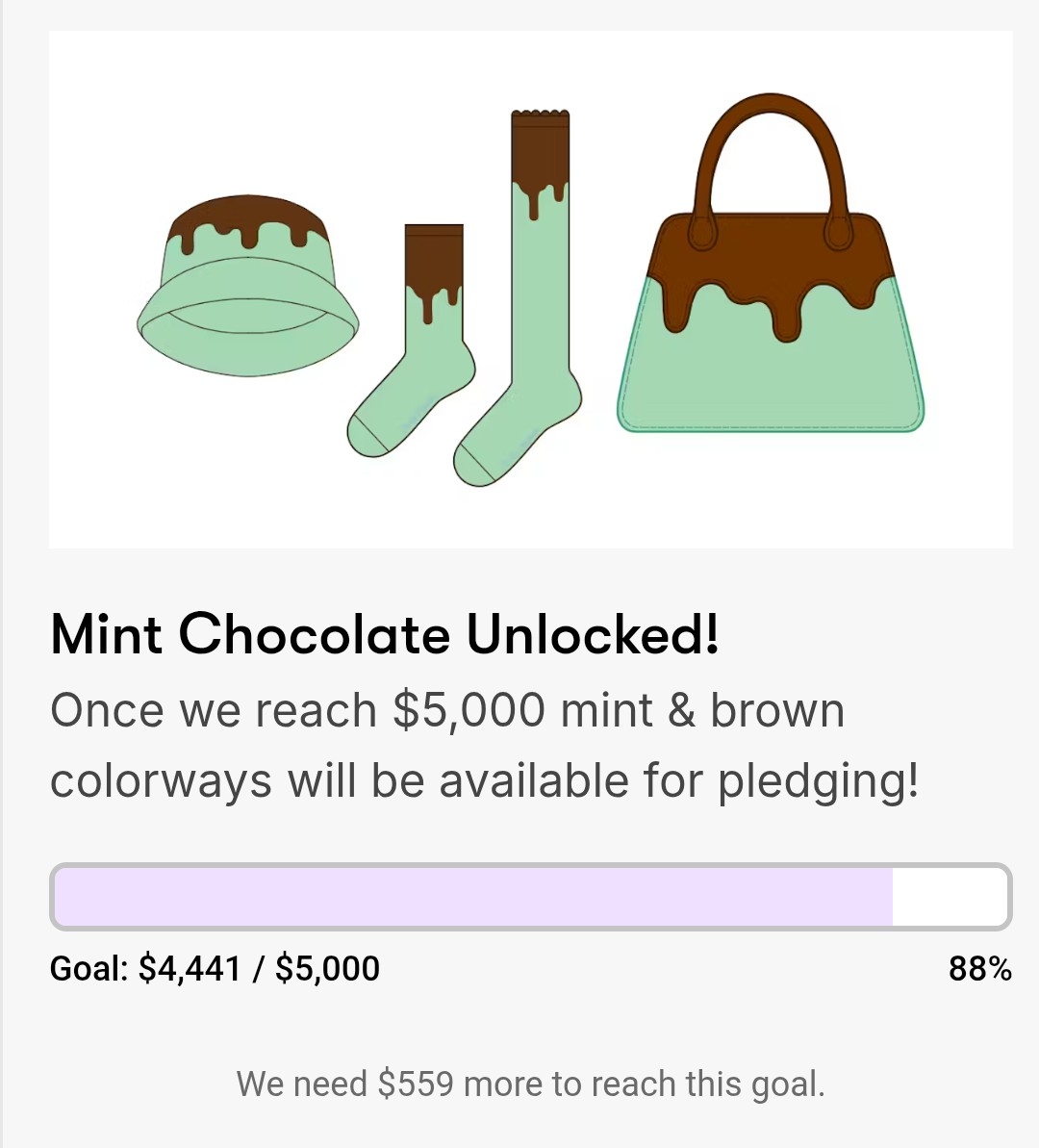The height and width of the screenshot is (1148, 1039).
Task: Click the purple filled portion of progress bar
Action: (471, 897)
